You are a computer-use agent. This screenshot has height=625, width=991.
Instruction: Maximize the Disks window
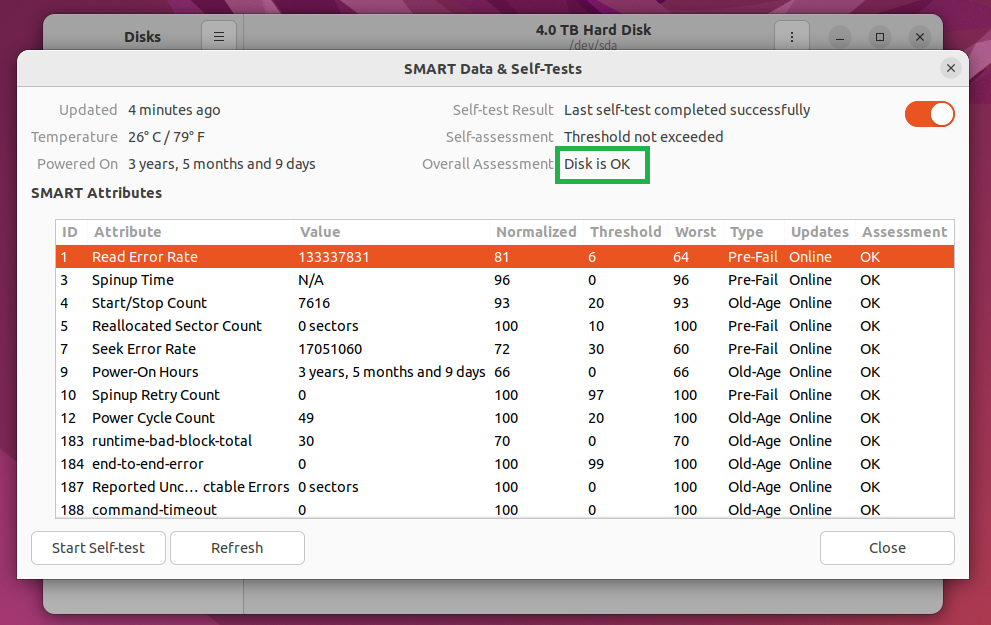pos(880,37)
